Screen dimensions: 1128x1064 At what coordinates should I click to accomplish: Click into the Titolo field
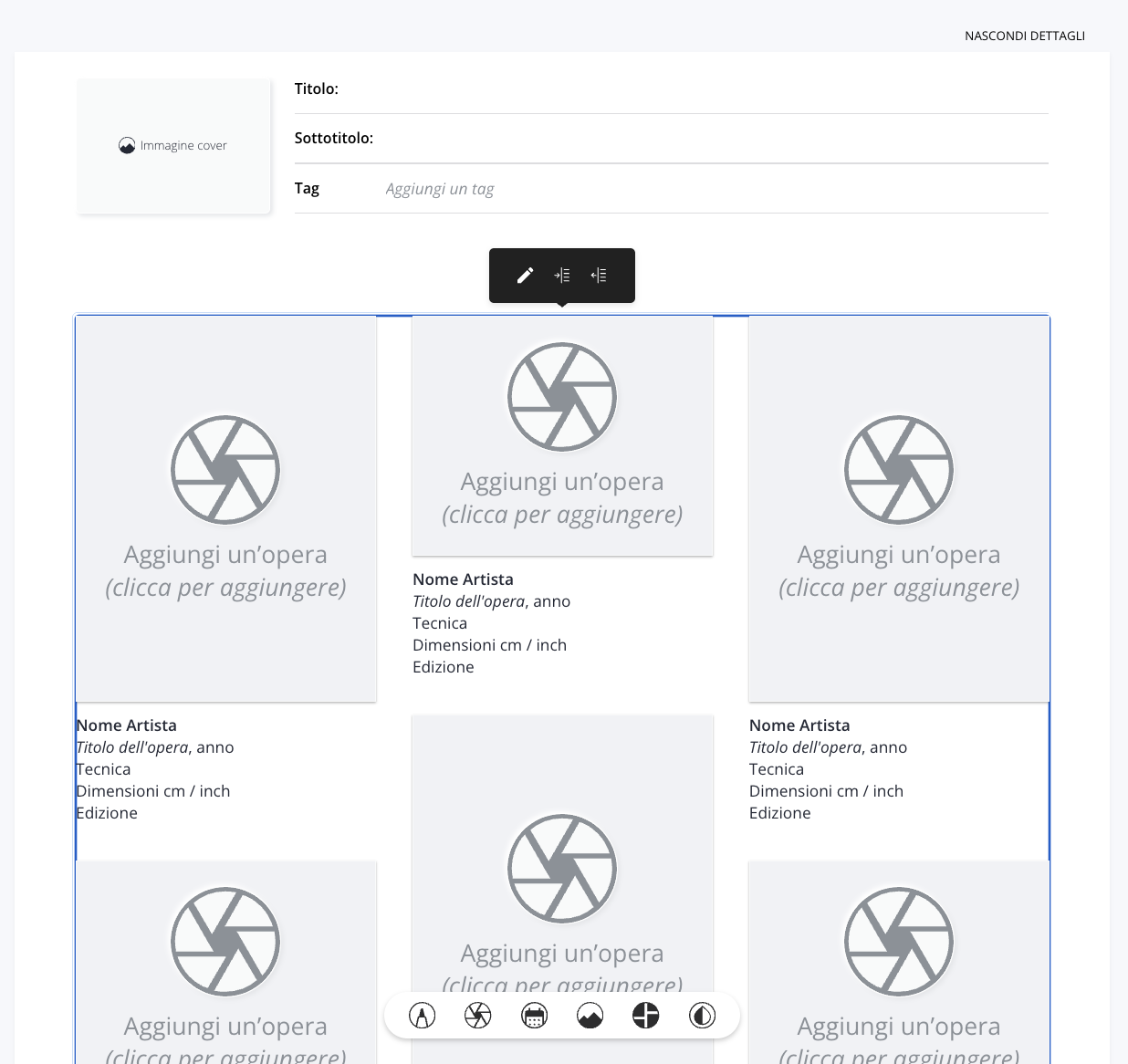click(x=694, y=89)
